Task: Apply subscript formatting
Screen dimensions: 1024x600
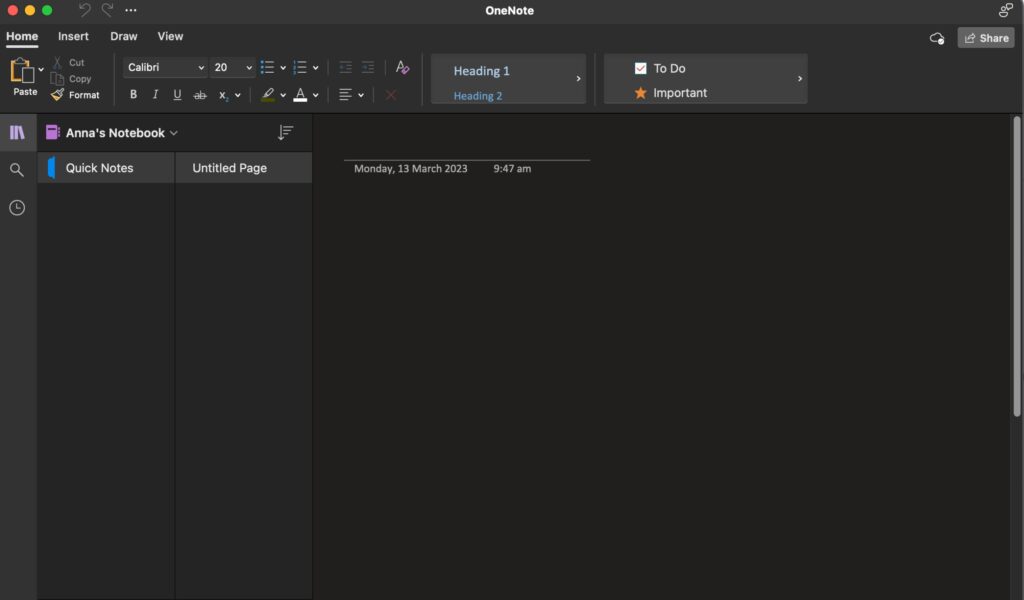Action: (x=223, y=95)
